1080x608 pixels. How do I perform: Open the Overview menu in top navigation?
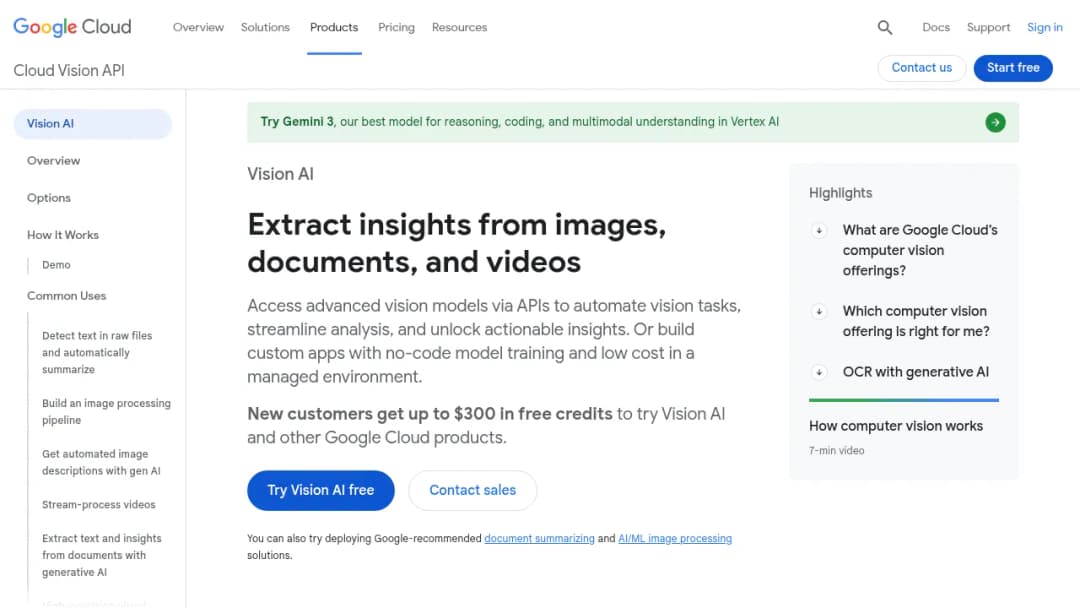[198, 28]
